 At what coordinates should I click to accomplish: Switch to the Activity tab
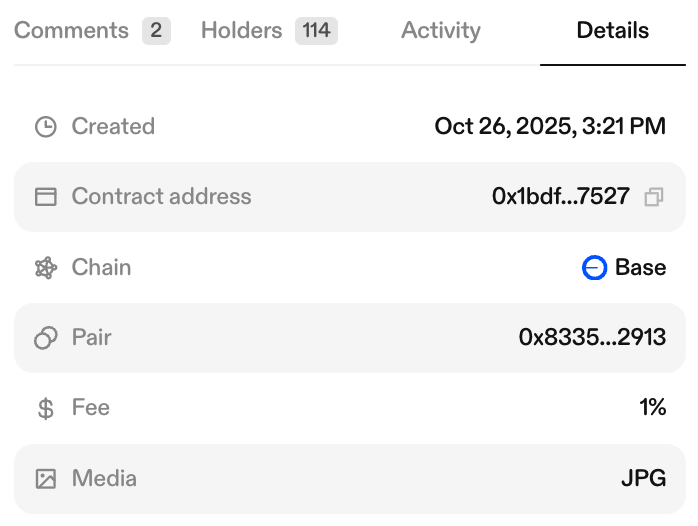pyautogui.click(x=440, y=31)
